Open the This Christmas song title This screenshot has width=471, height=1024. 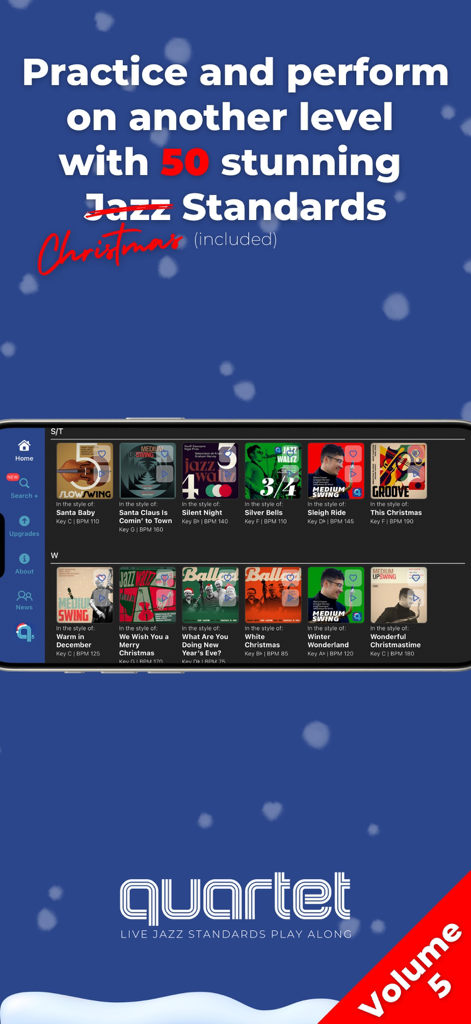[x=396, y=513]
